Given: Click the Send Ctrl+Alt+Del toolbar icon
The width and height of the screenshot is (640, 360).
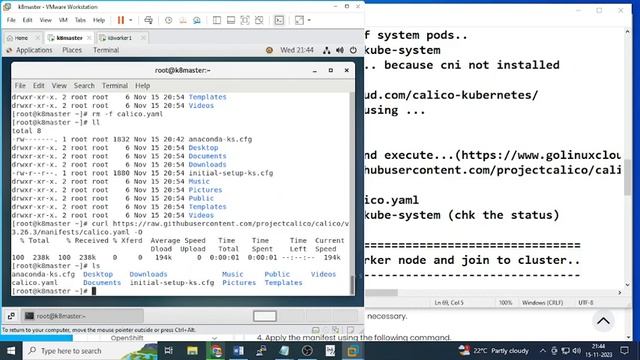Looking at the screenshot, I should pyautogui.click(x=149, y=20).
